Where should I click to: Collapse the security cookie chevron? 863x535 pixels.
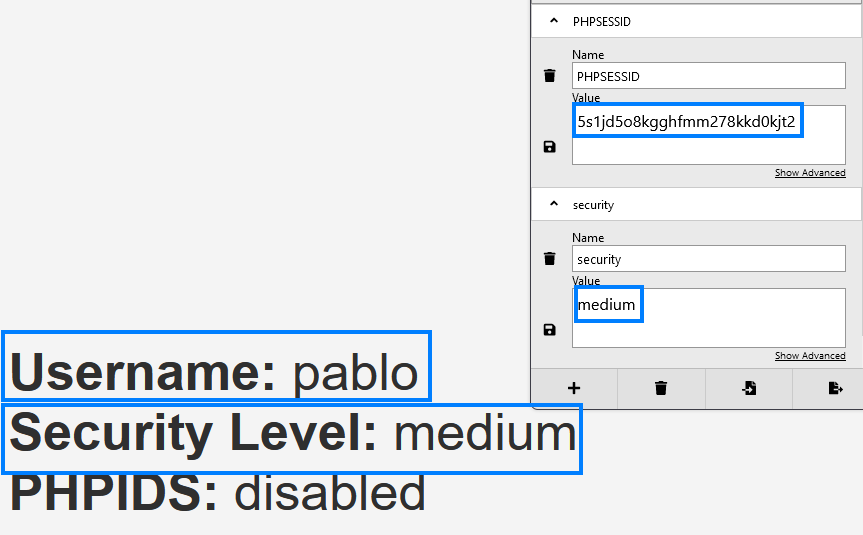pyautogui.click(x=554, y=204)
